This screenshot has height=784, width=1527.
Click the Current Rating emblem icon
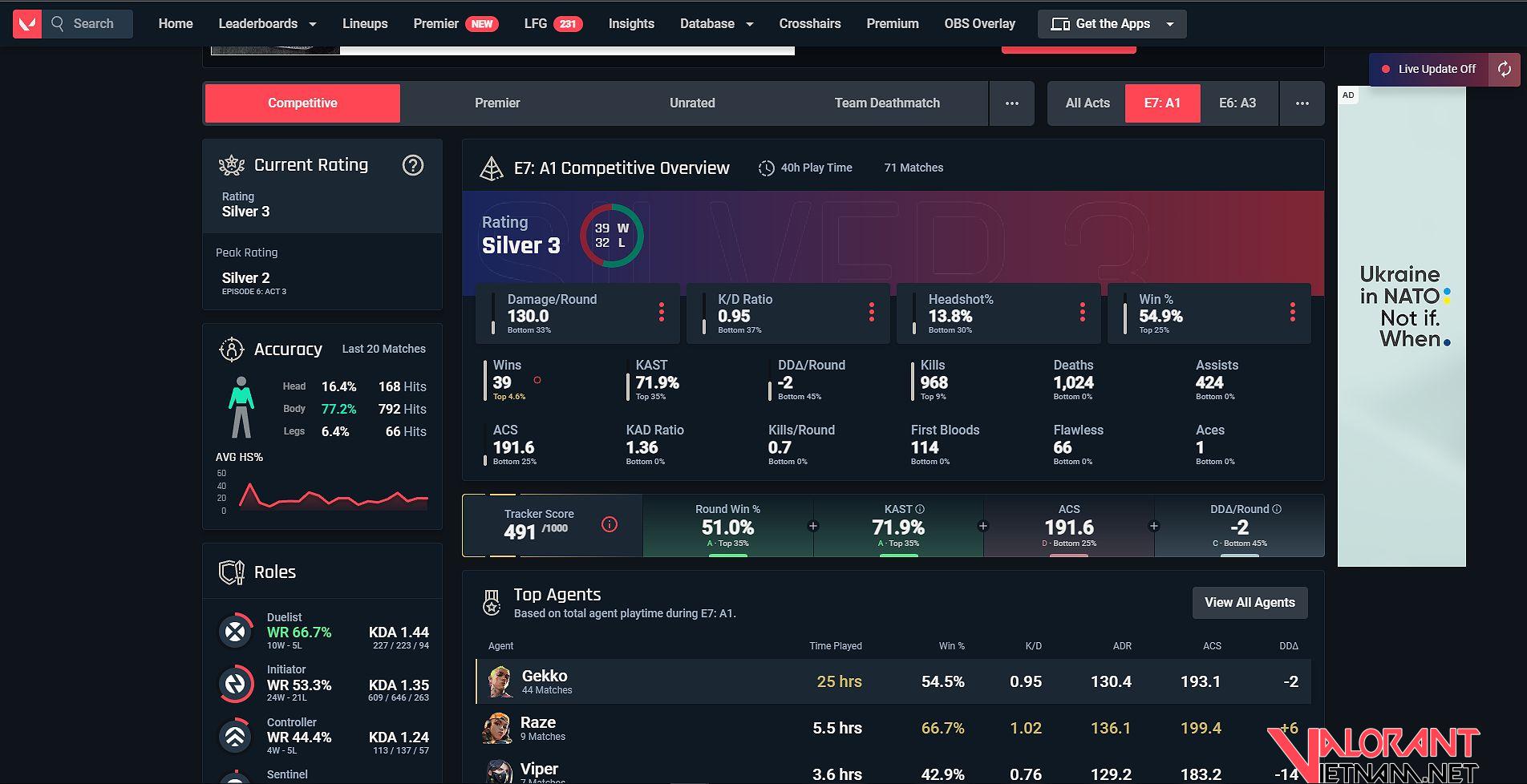tap(232, 165)
